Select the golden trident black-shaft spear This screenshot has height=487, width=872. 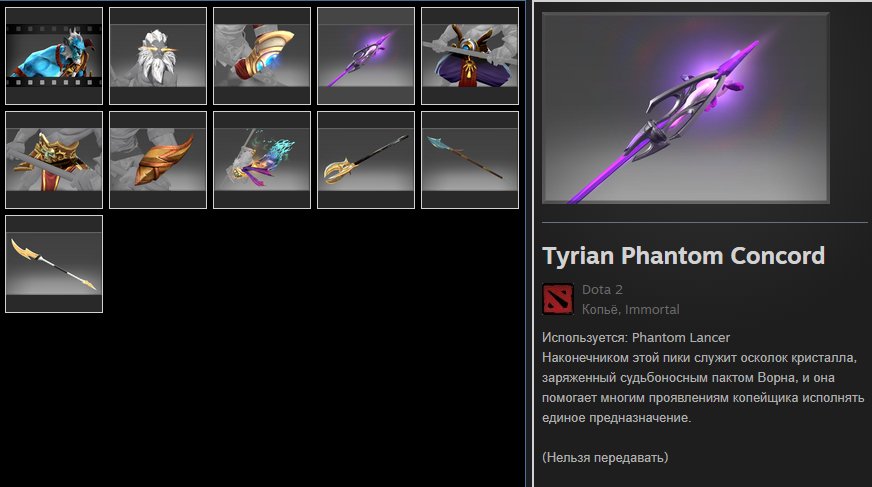(x=366, y=160)
